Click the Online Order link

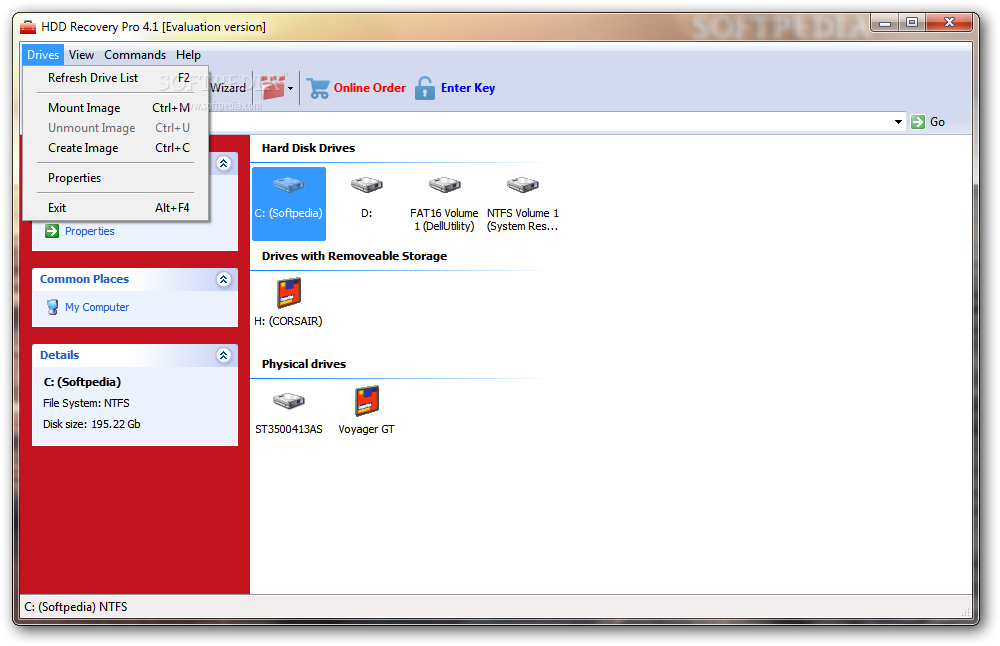(x=369, y=88)
